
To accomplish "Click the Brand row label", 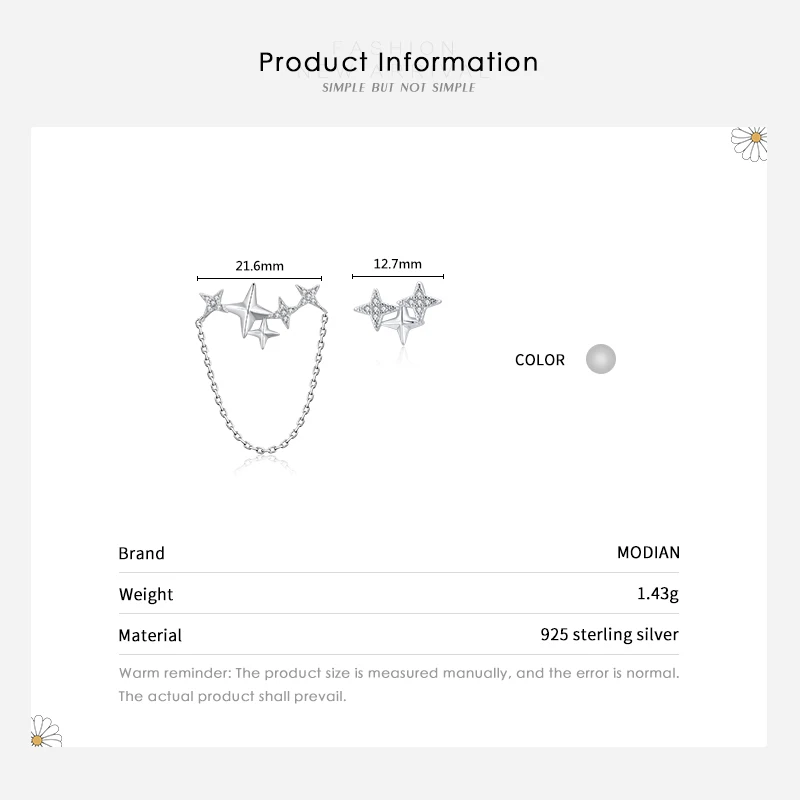I will point(141,553).
